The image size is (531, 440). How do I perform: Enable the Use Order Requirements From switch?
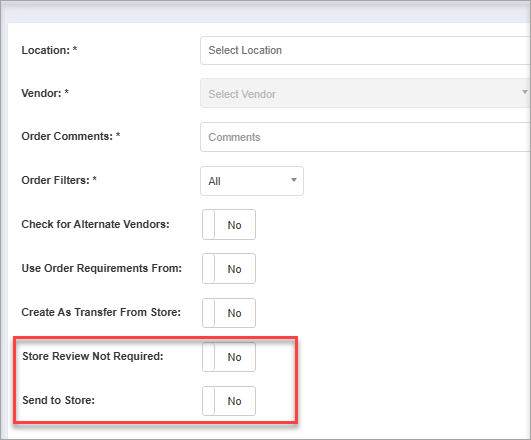click(229, 269)
